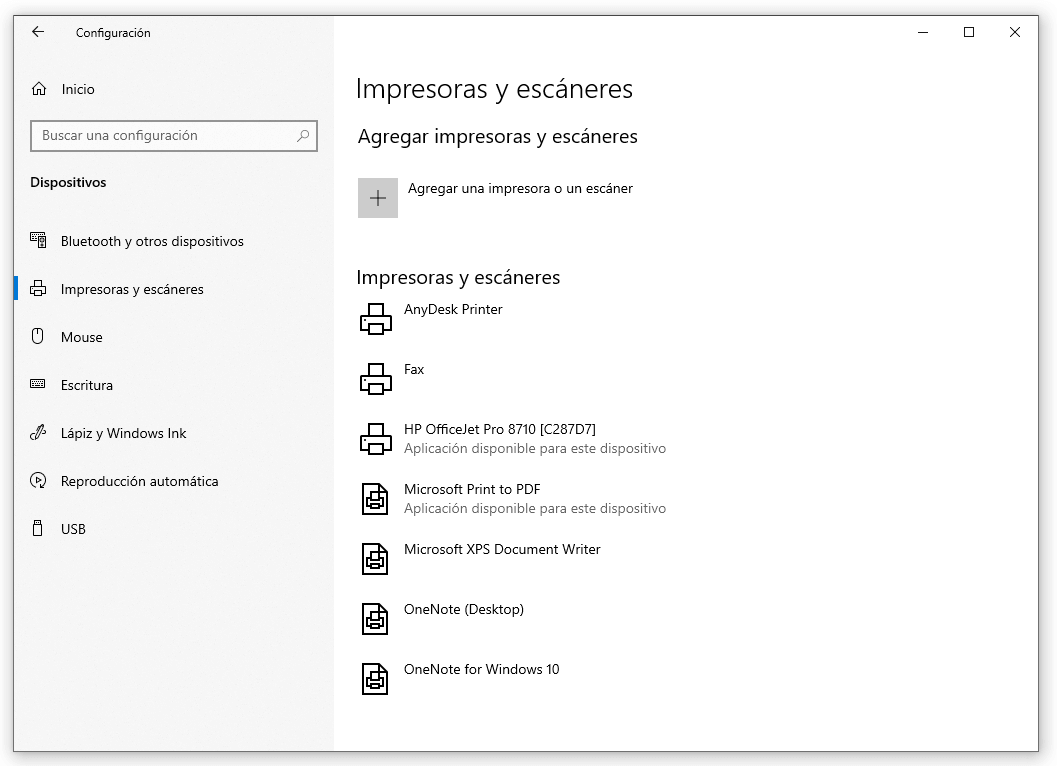Open the Mouse settings page

(82, 337)
